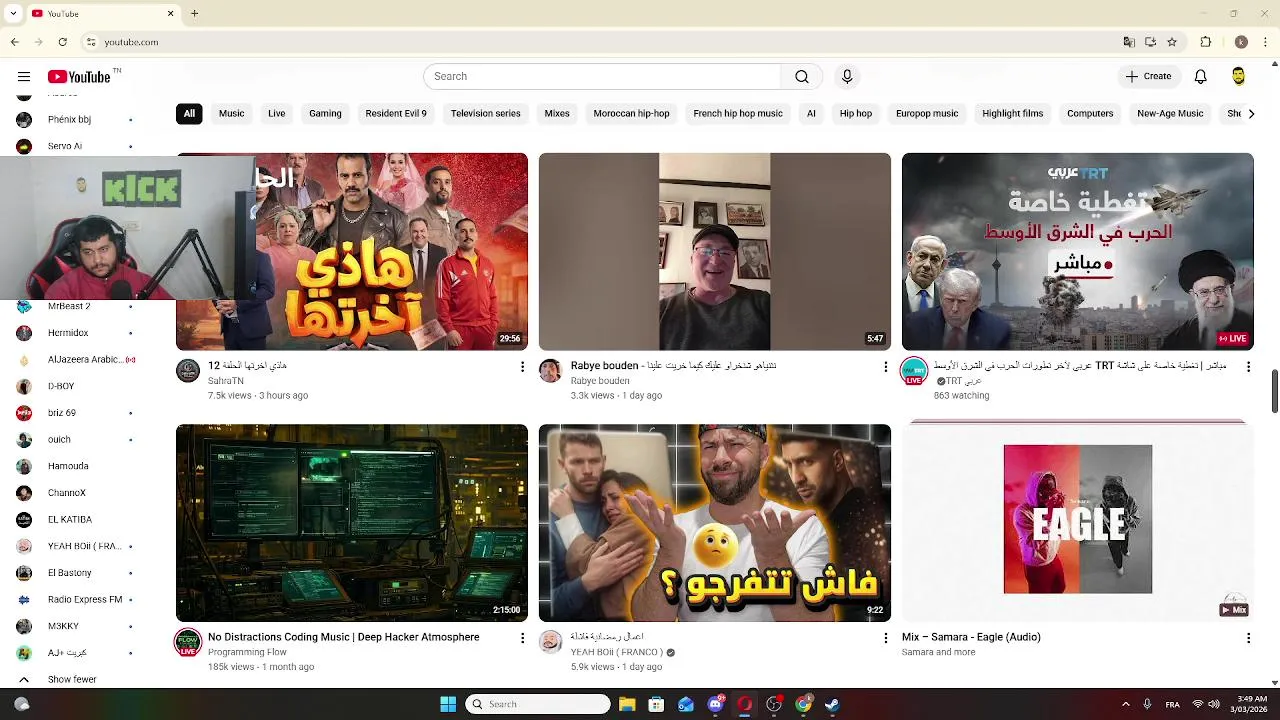Select the Music filter chip
The width and height of the screenshot is (1280, 720).
coord(231,114)
